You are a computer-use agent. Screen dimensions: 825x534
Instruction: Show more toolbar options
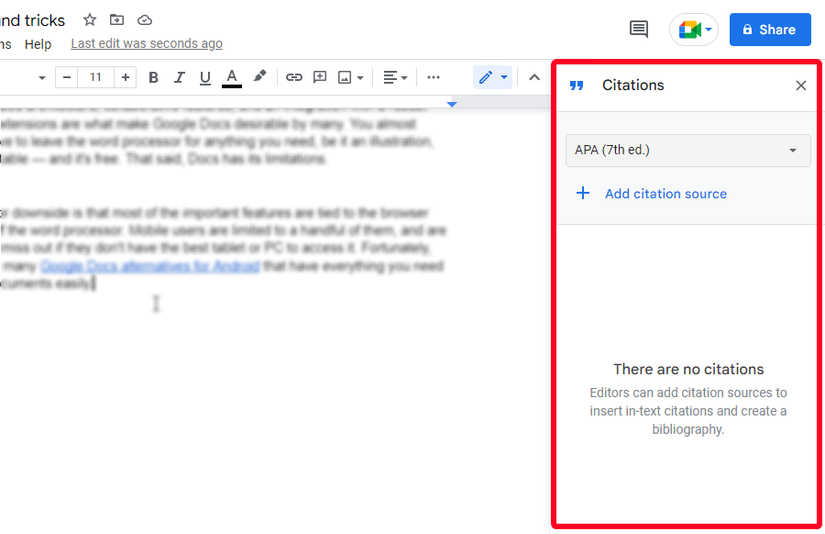click(x=434, y=77)
